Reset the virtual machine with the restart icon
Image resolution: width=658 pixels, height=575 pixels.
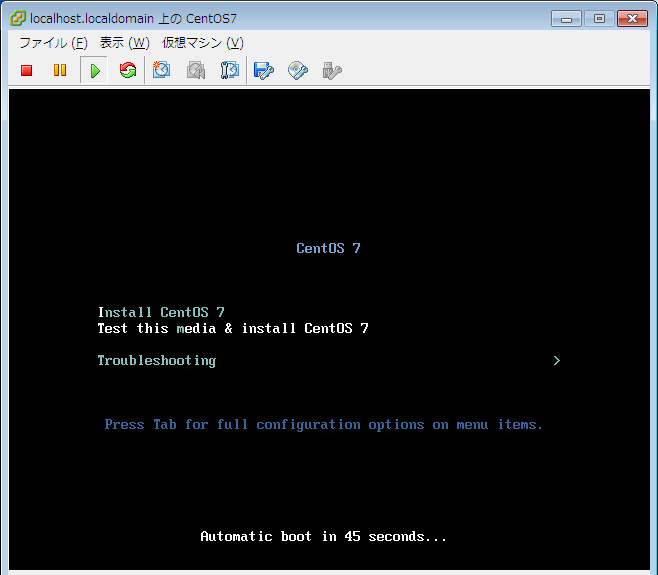coord(128,70)
